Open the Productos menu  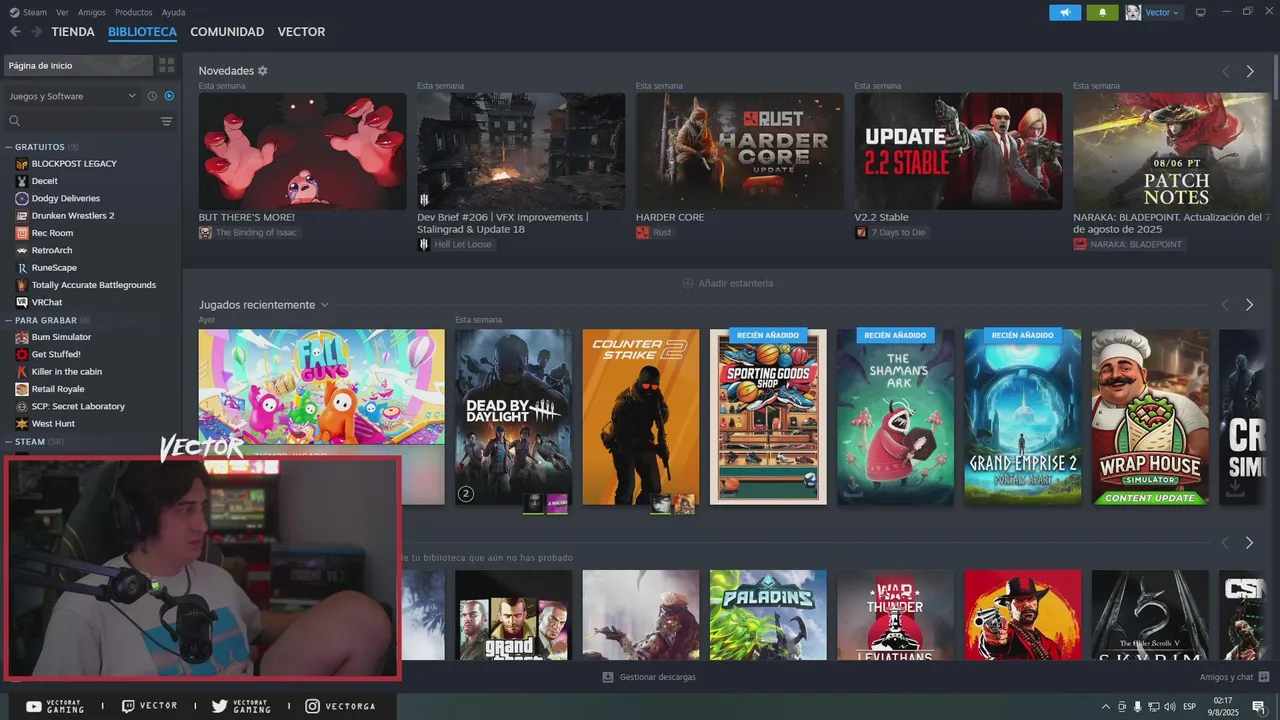tap(133, 12)
